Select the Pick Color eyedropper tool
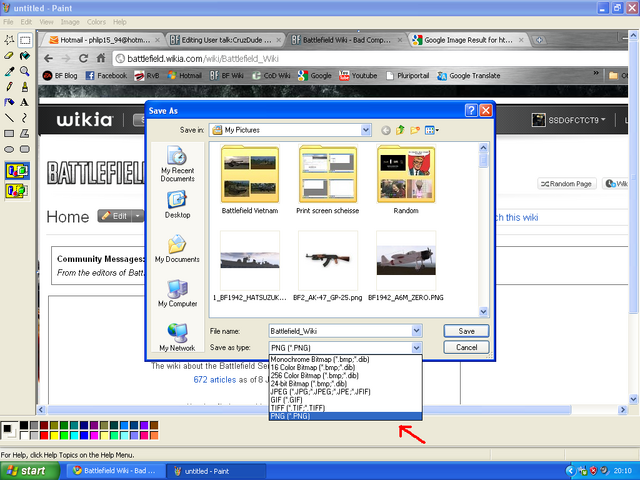 pos(9,71)
